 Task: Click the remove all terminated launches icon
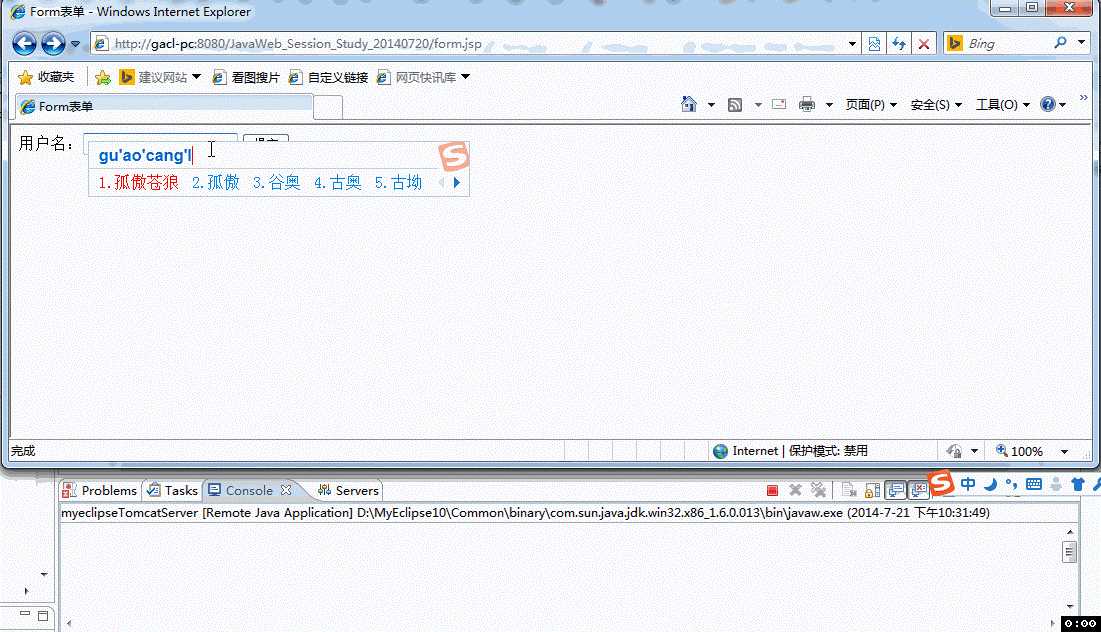[818, 490]
